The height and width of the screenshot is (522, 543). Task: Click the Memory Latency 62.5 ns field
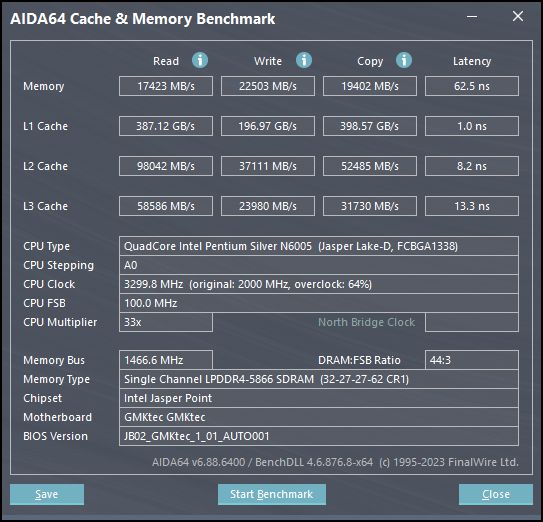click(x=472, y=86)
